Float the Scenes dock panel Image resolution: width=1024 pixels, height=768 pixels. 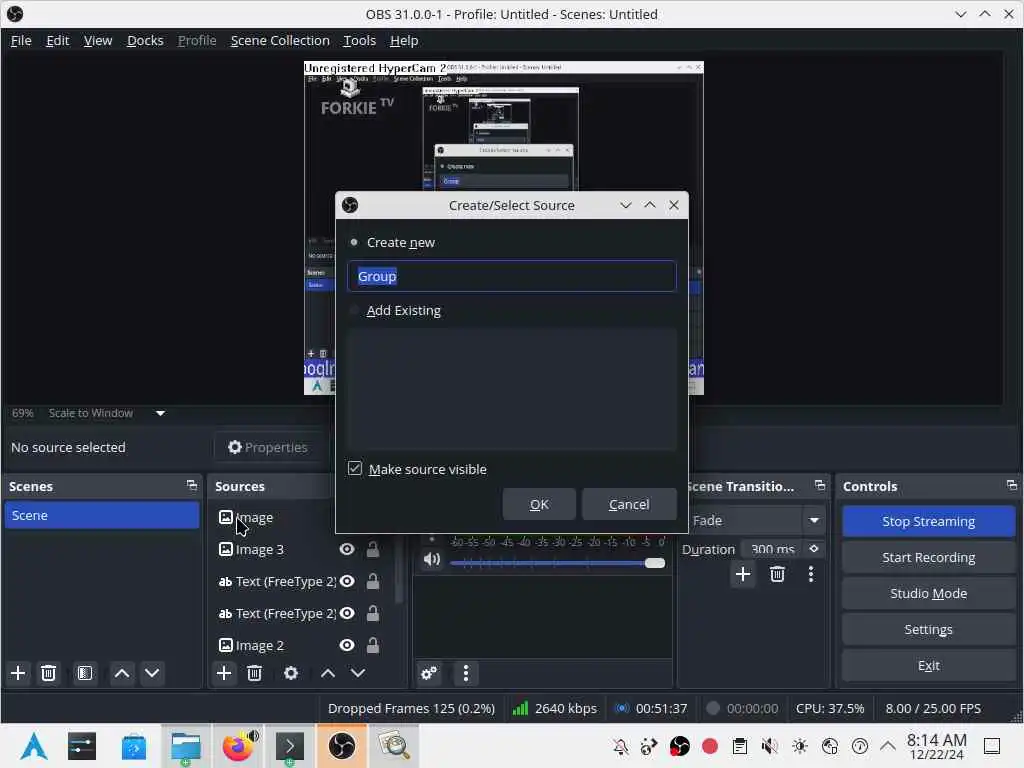191,485
